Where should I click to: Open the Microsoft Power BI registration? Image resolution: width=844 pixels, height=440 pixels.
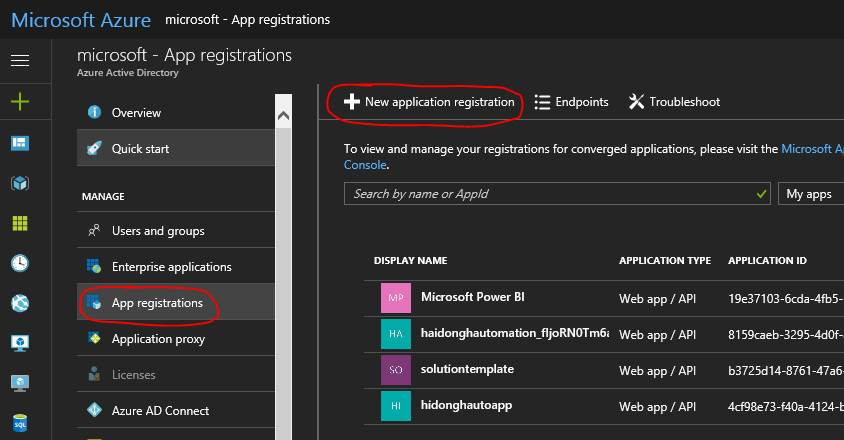tap(472, 297)
